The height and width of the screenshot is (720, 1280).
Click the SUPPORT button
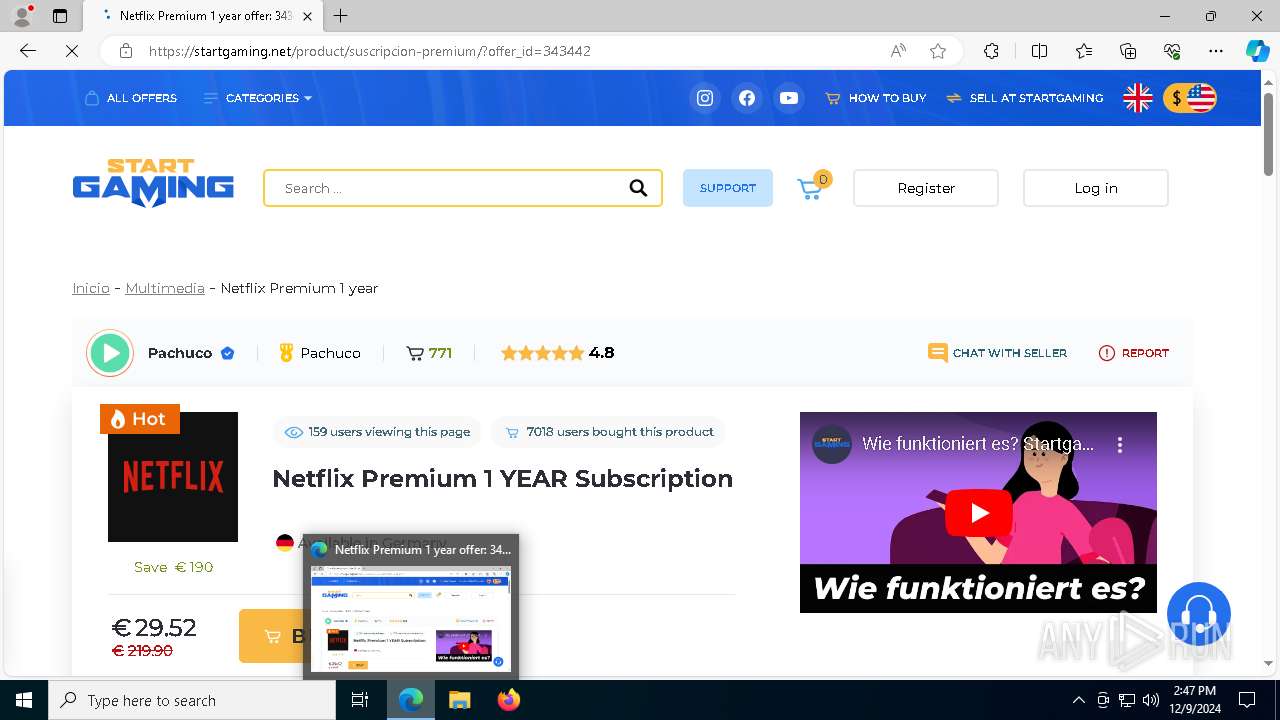coord(728,188)
